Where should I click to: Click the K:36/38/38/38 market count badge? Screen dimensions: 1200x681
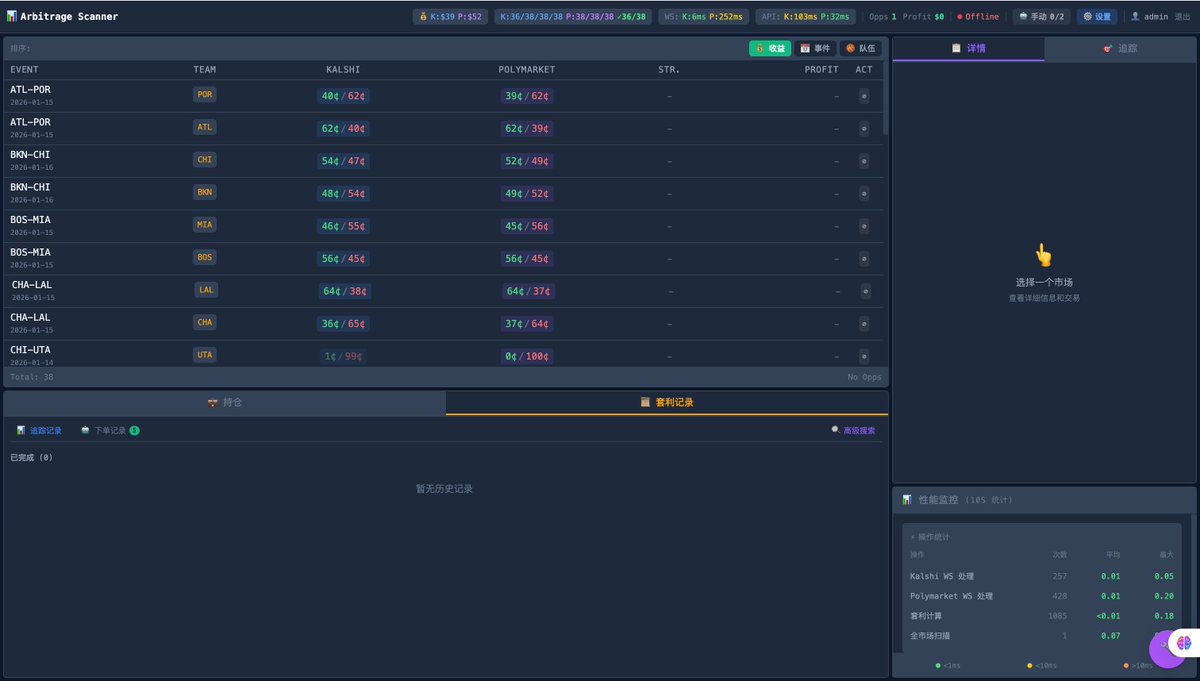click(x=574, y=16)
